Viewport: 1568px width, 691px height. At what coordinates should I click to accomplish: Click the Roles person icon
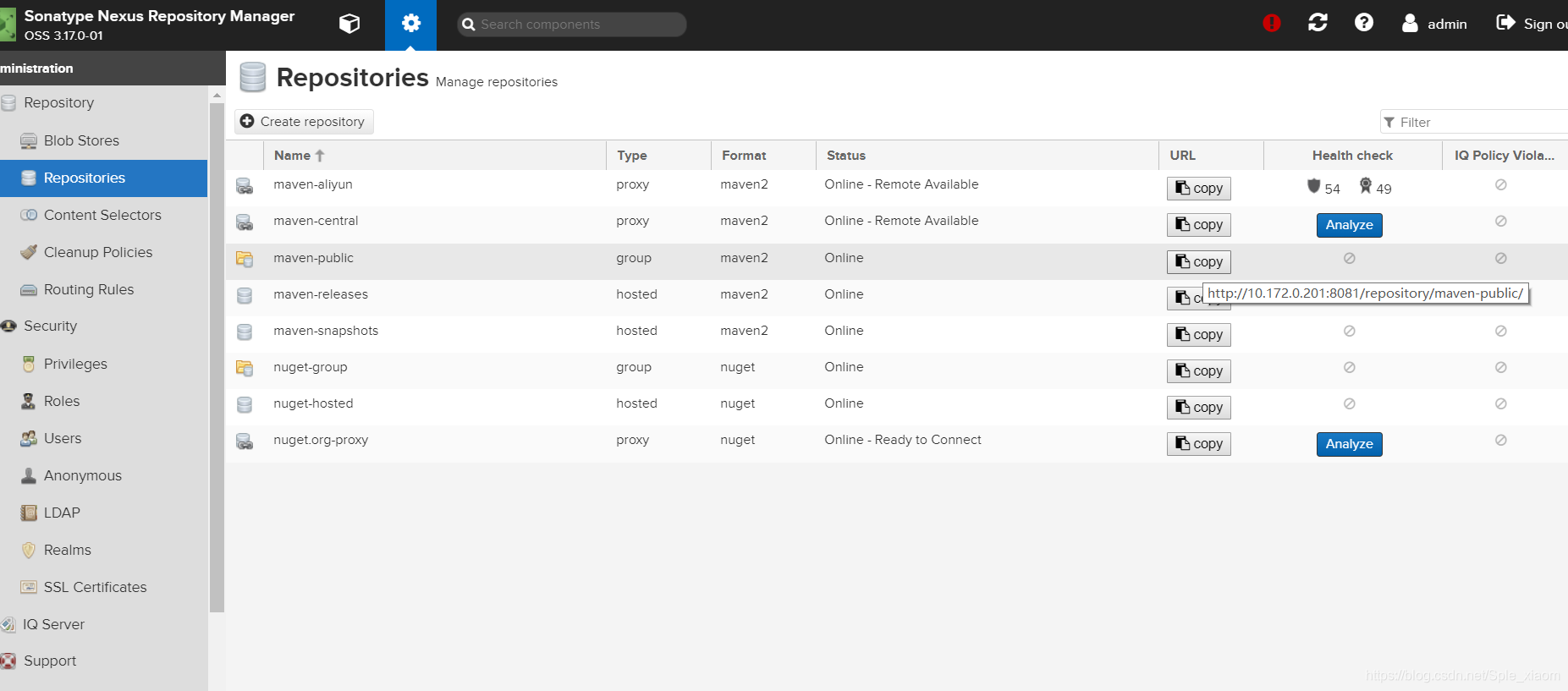[29, 401]
